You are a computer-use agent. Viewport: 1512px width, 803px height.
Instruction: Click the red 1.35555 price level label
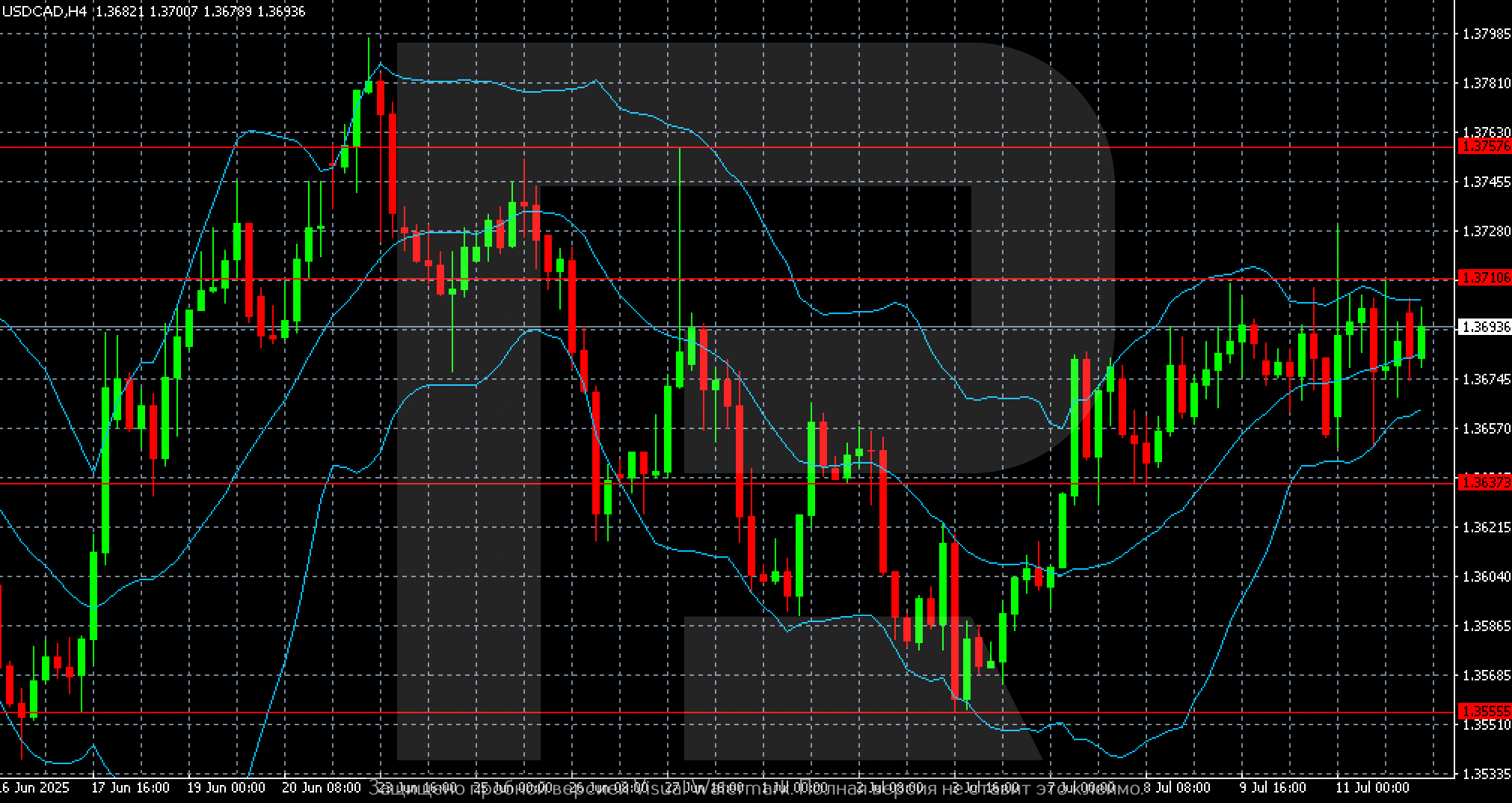click(1485, 711)
